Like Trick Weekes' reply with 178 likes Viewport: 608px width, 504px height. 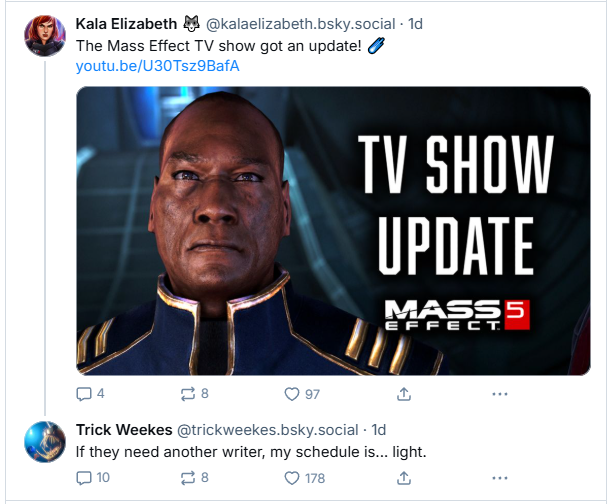tap(292, 478)
